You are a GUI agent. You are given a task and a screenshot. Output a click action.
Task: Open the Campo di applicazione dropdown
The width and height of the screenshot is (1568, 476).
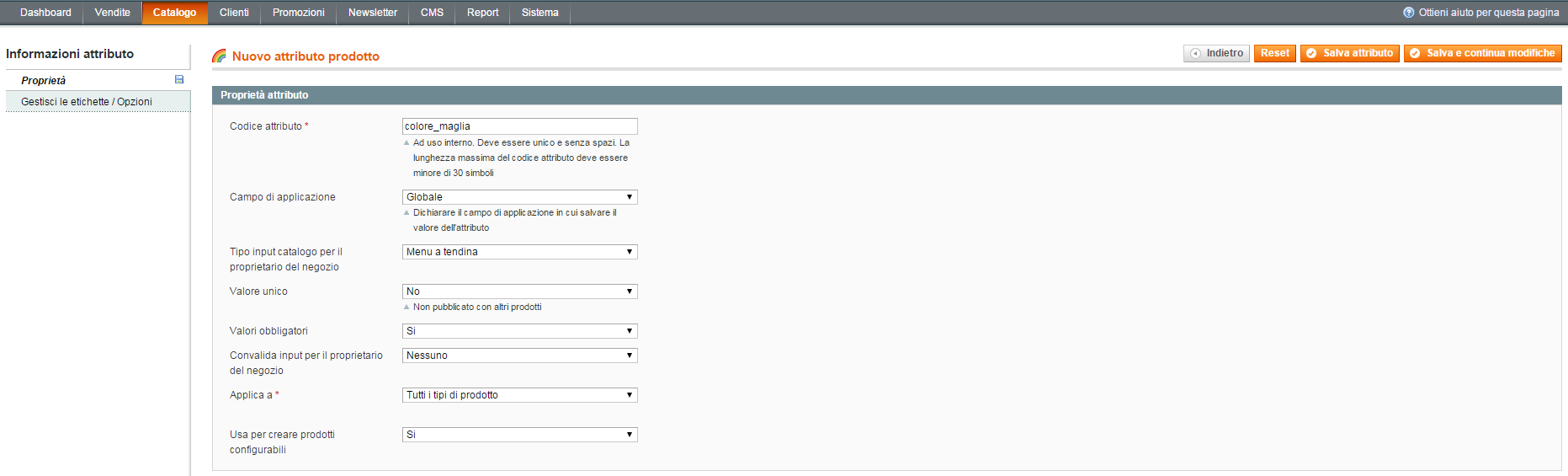(x=520, y=197)
